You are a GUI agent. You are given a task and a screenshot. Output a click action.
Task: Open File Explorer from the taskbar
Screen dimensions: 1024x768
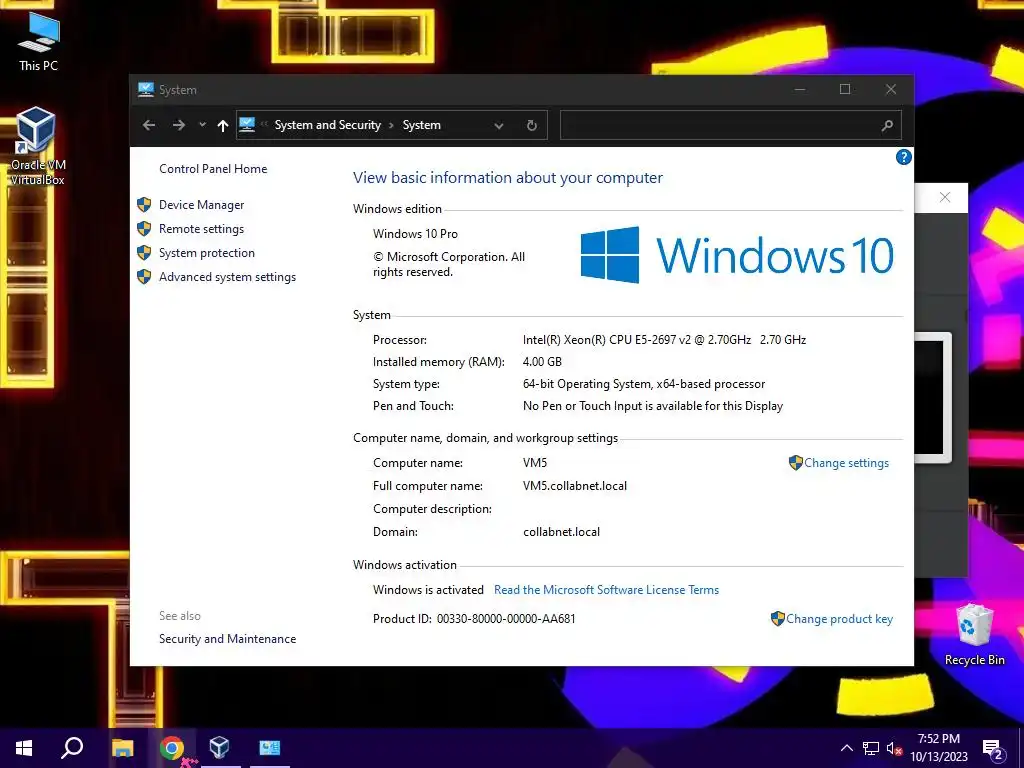tap(122, 748)
